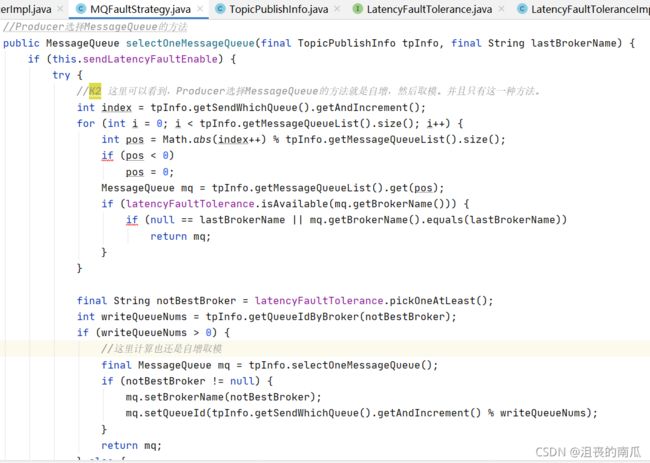
Task: Close the erImpl.java tab
Action: 61,9
